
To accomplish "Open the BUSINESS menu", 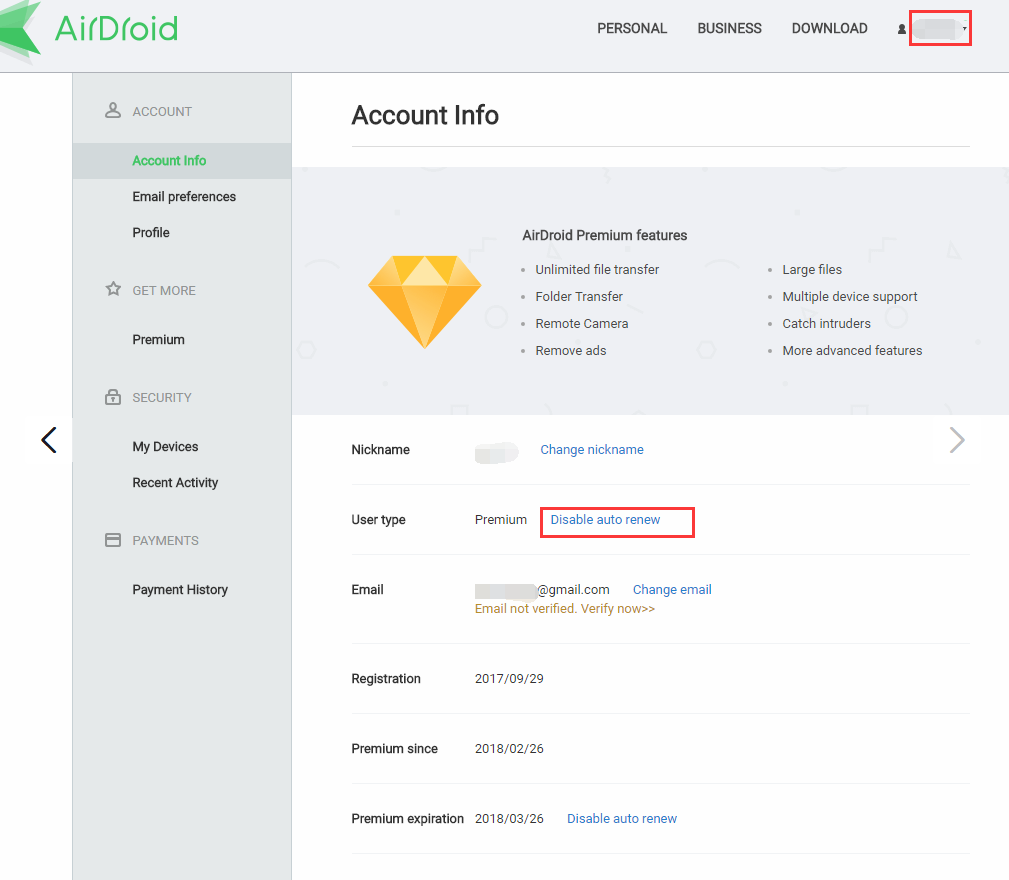I will 729,28.
